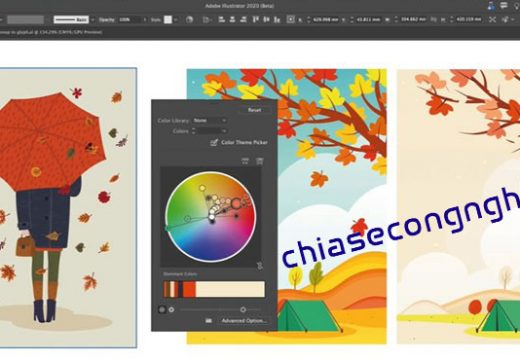This screenshot has height=360, width=520.
Task: Click the Opacity label in control bar
Action: tap(107, 20)
